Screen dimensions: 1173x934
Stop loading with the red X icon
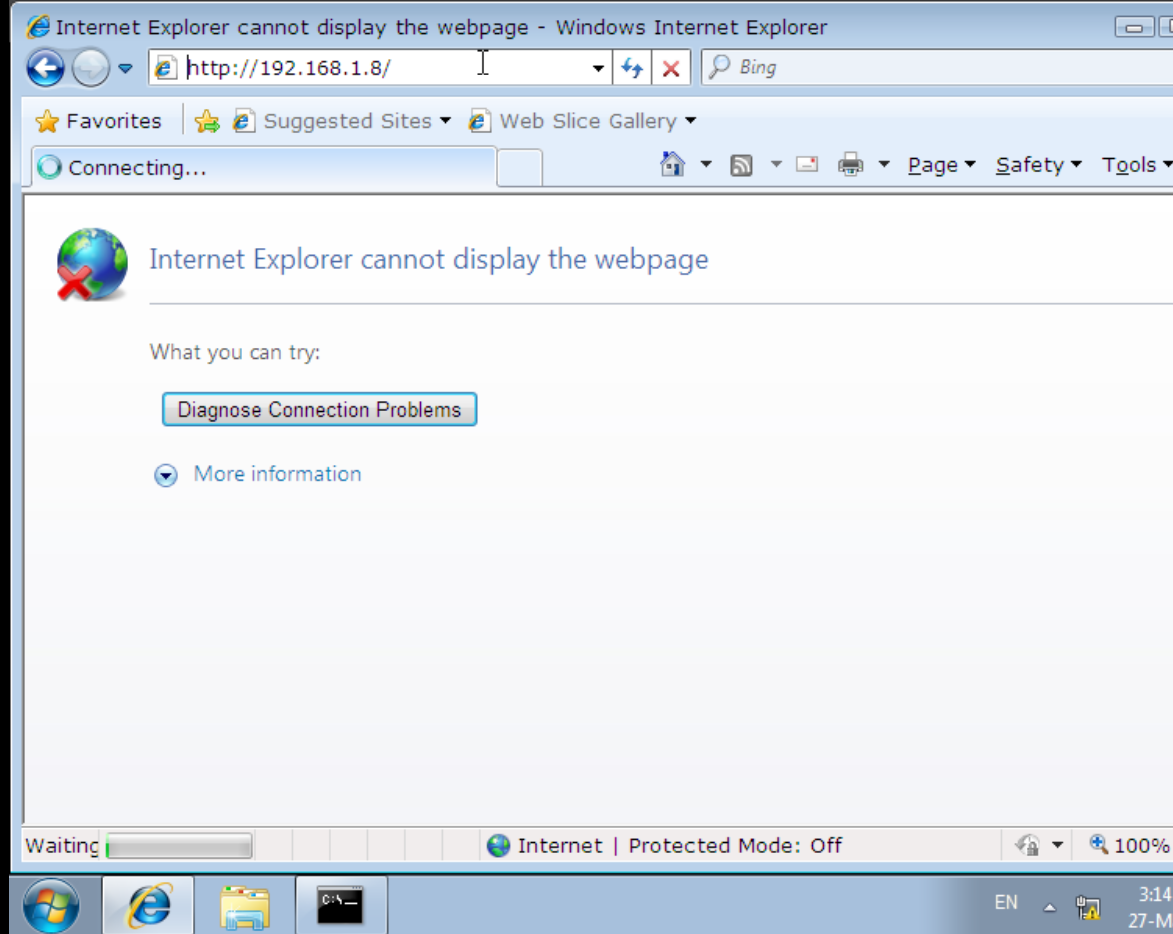tap(671, 68)
